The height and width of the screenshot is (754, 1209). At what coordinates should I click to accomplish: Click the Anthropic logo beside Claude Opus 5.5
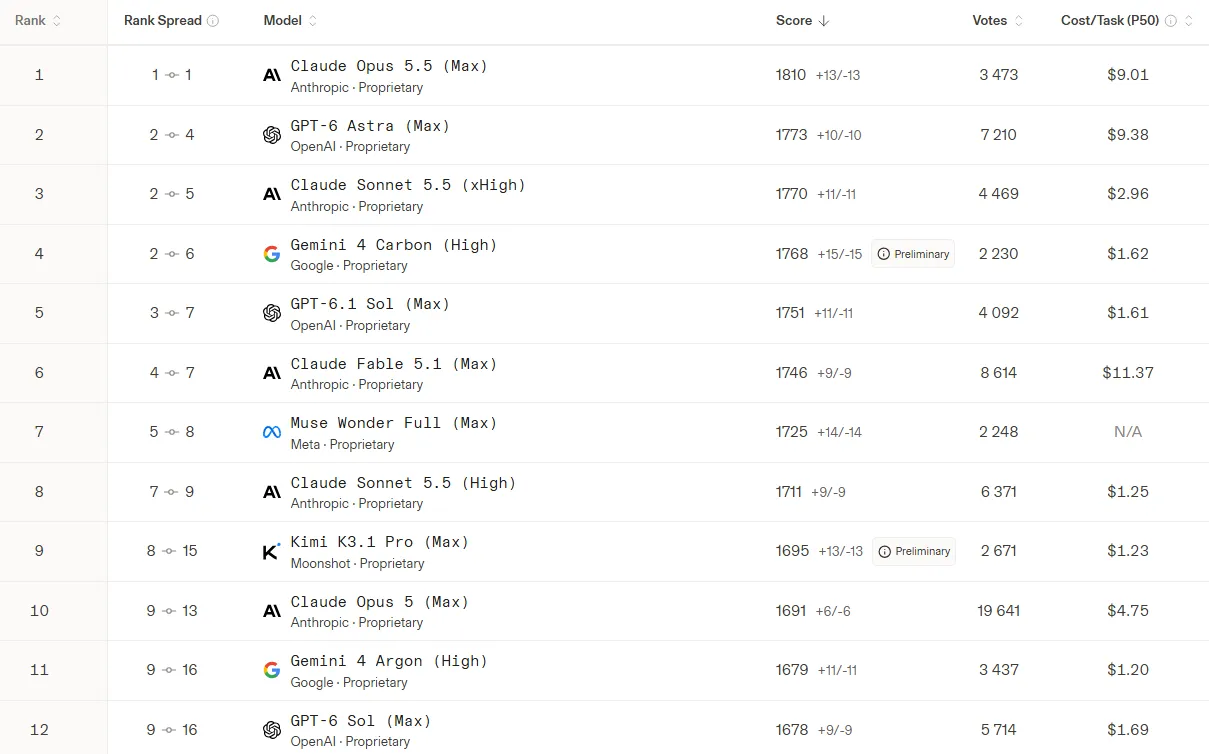(x=271, y=75)
